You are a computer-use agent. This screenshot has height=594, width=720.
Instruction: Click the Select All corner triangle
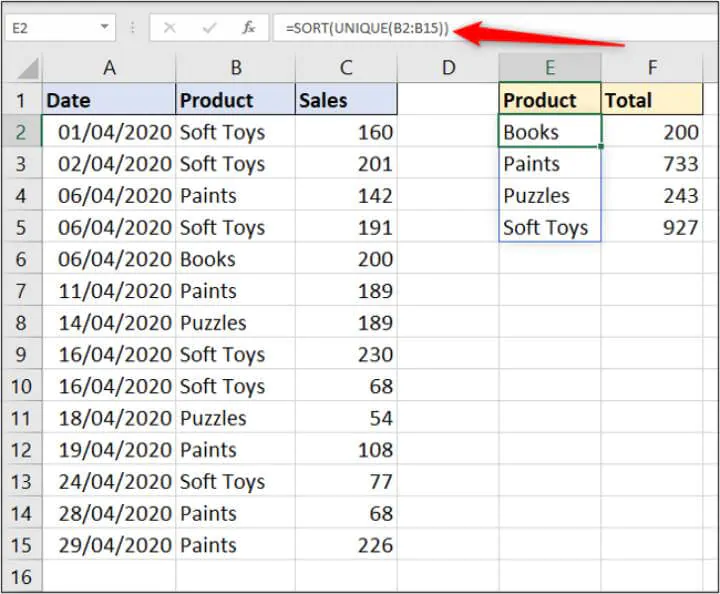click(x=28, y=68)
